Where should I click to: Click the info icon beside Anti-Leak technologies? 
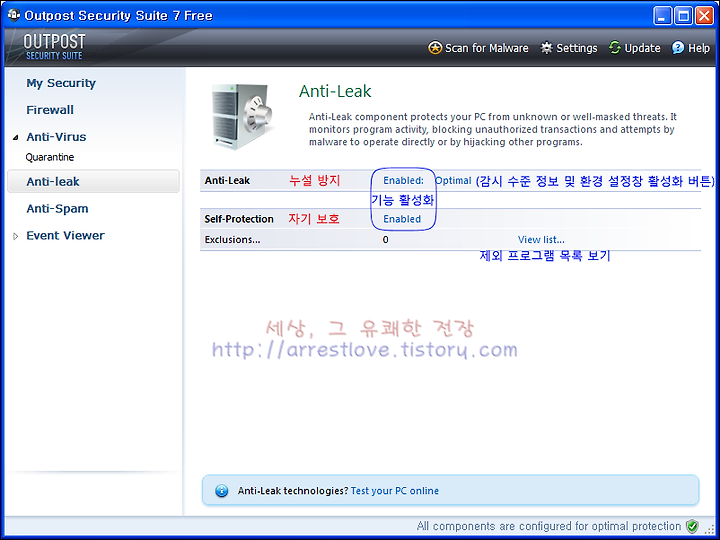(221, 491)
